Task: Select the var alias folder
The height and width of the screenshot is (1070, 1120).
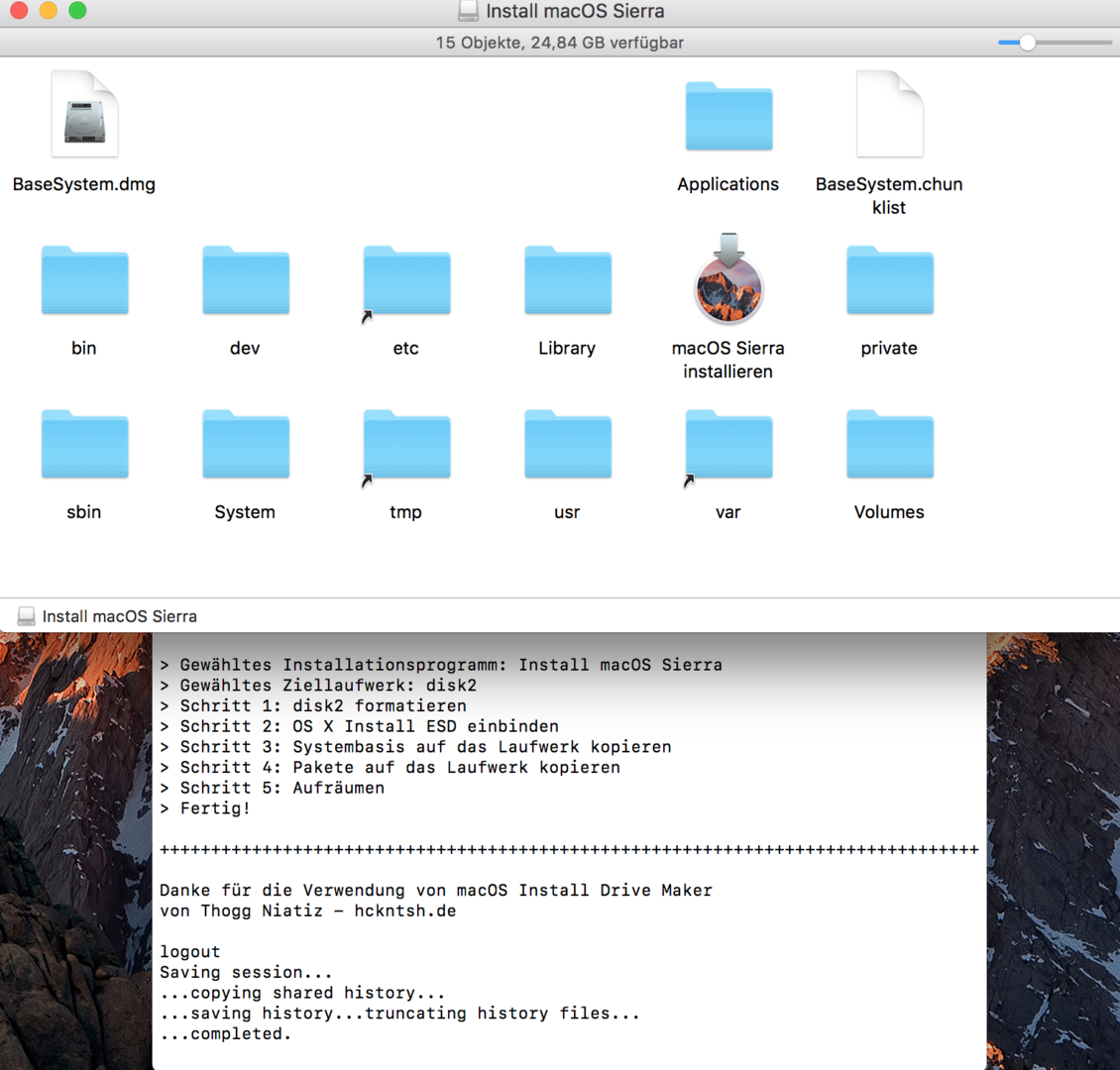Action: tap(728, 446)
